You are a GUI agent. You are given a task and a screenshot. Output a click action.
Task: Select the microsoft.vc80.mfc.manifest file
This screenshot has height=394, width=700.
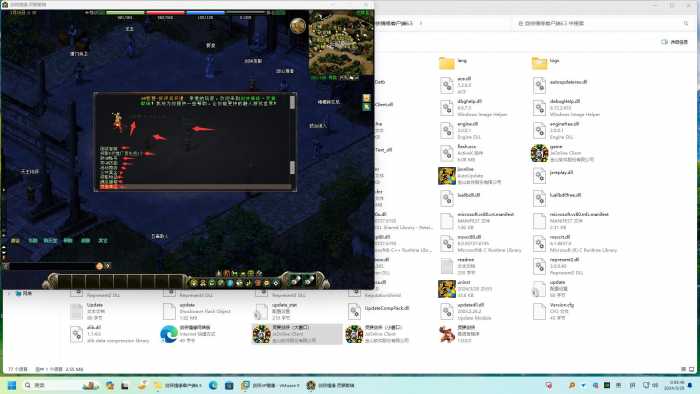click(571, 221)
